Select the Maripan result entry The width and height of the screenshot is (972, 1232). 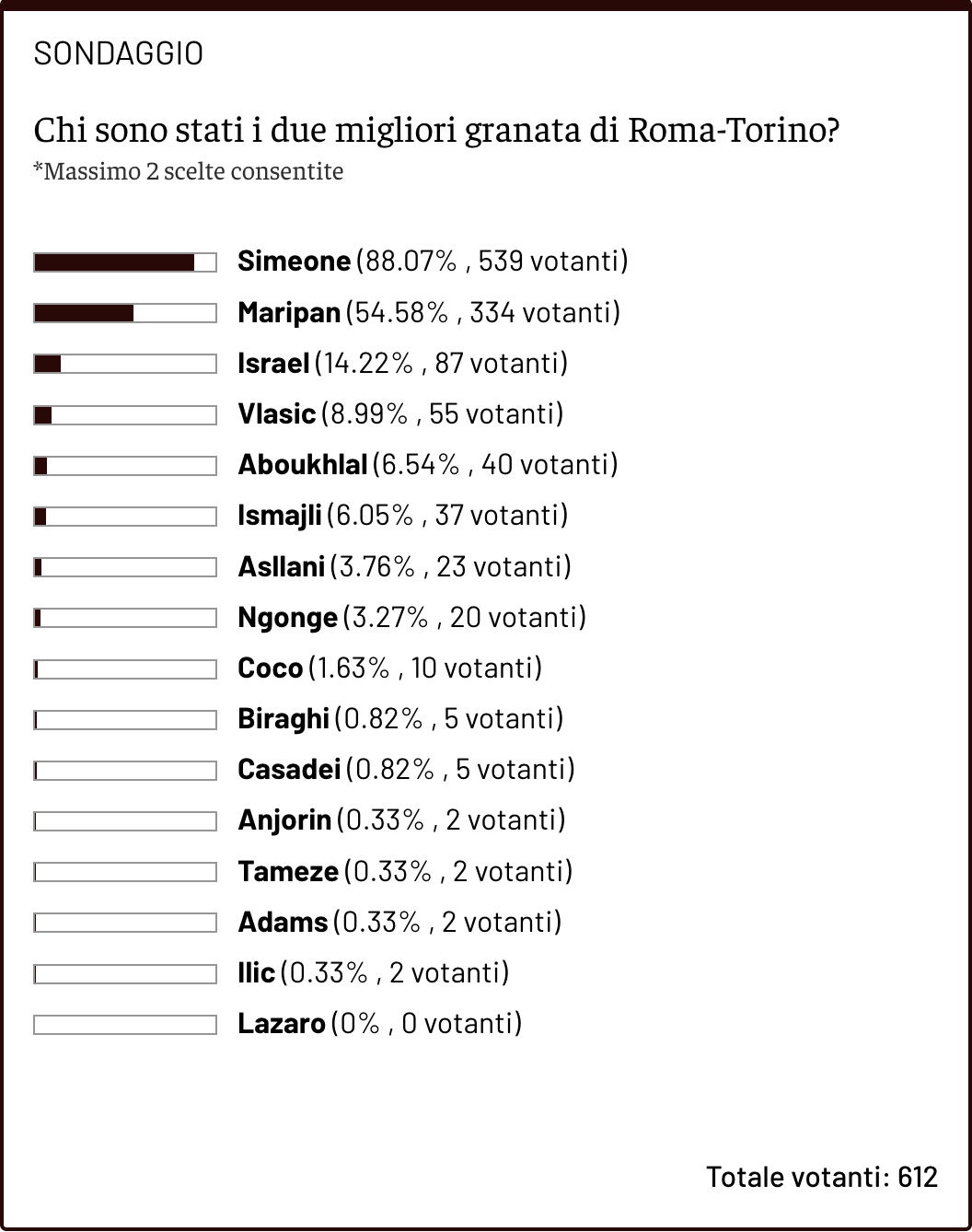tap(428, 313)
